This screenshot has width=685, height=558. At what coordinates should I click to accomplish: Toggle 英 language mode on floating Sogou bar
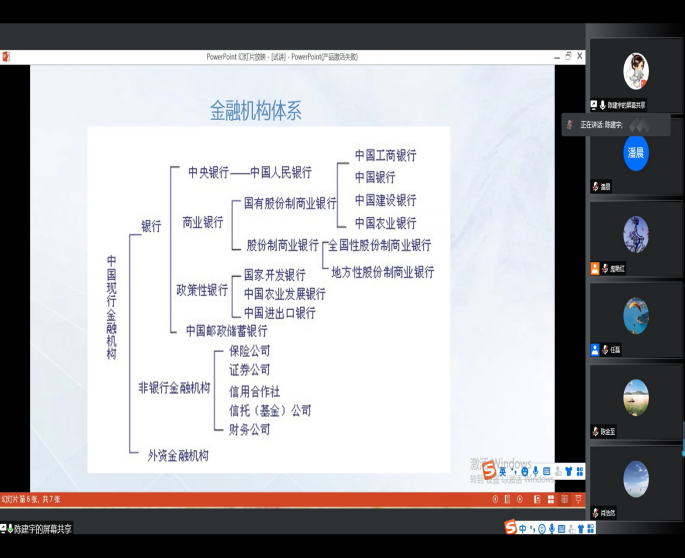click(503, 471)
